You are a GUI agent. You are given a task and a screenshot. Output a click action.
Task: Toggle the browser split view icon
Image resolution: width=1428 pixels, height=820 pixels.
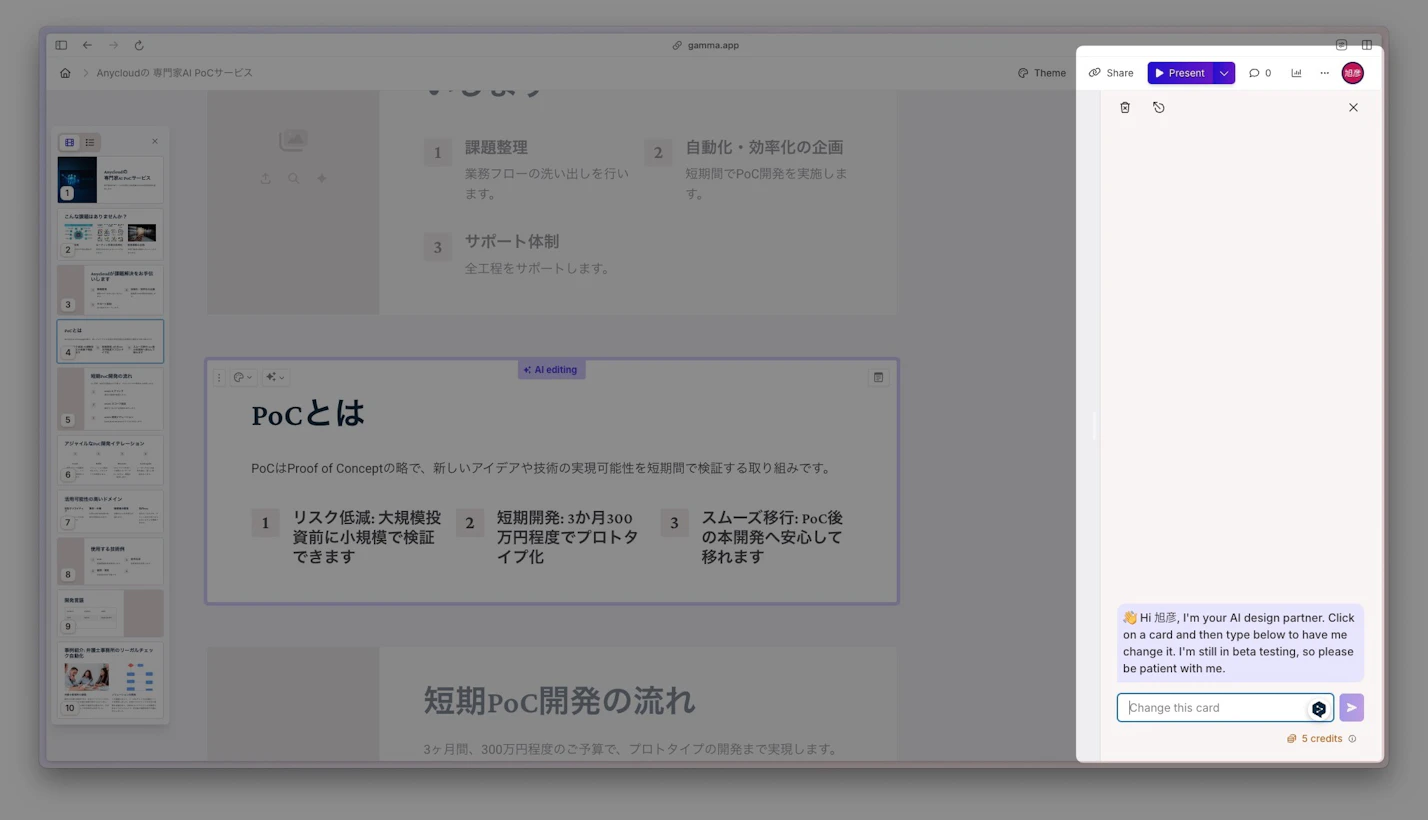[1367, 45]
